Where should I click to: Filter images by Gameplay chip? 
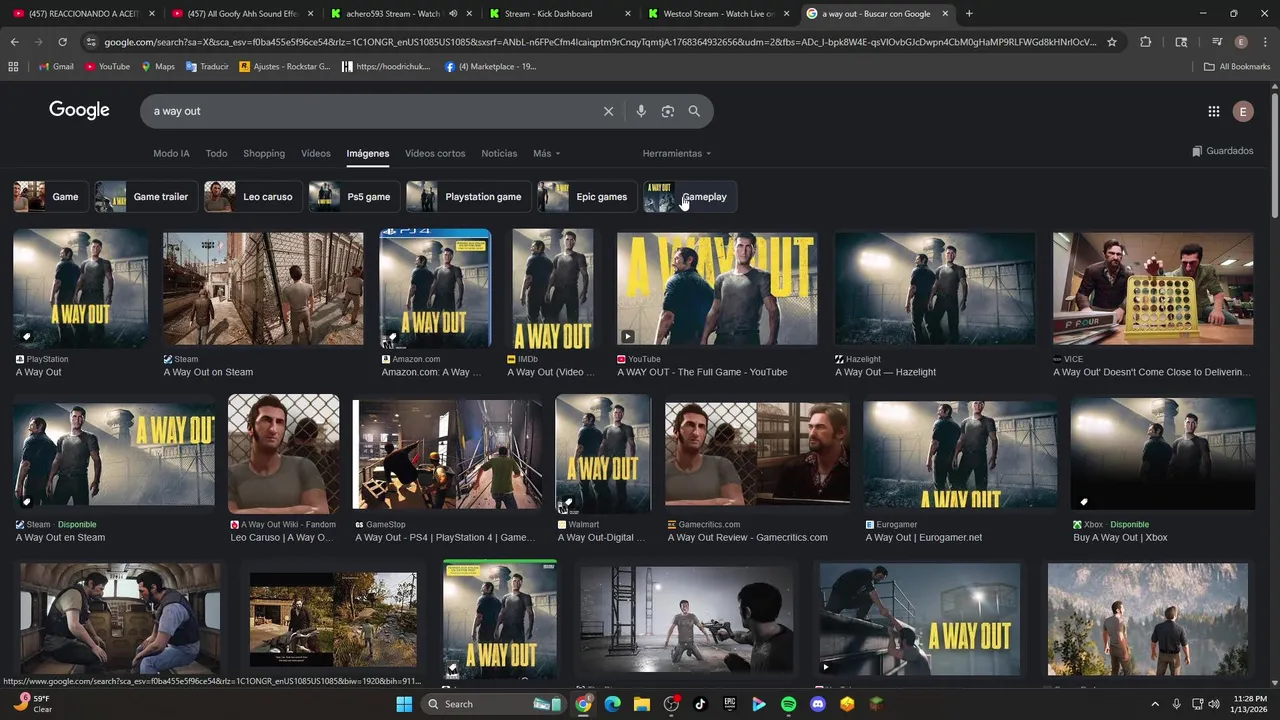689,197
